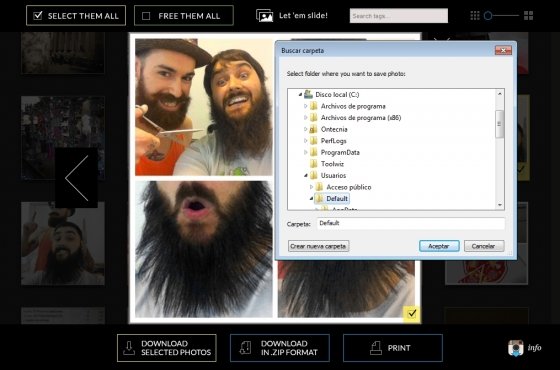Start the Let 'em slide! slideshow
Viewport: 560px width, 370px height.
pyautogui.click(x=292, y=15)
